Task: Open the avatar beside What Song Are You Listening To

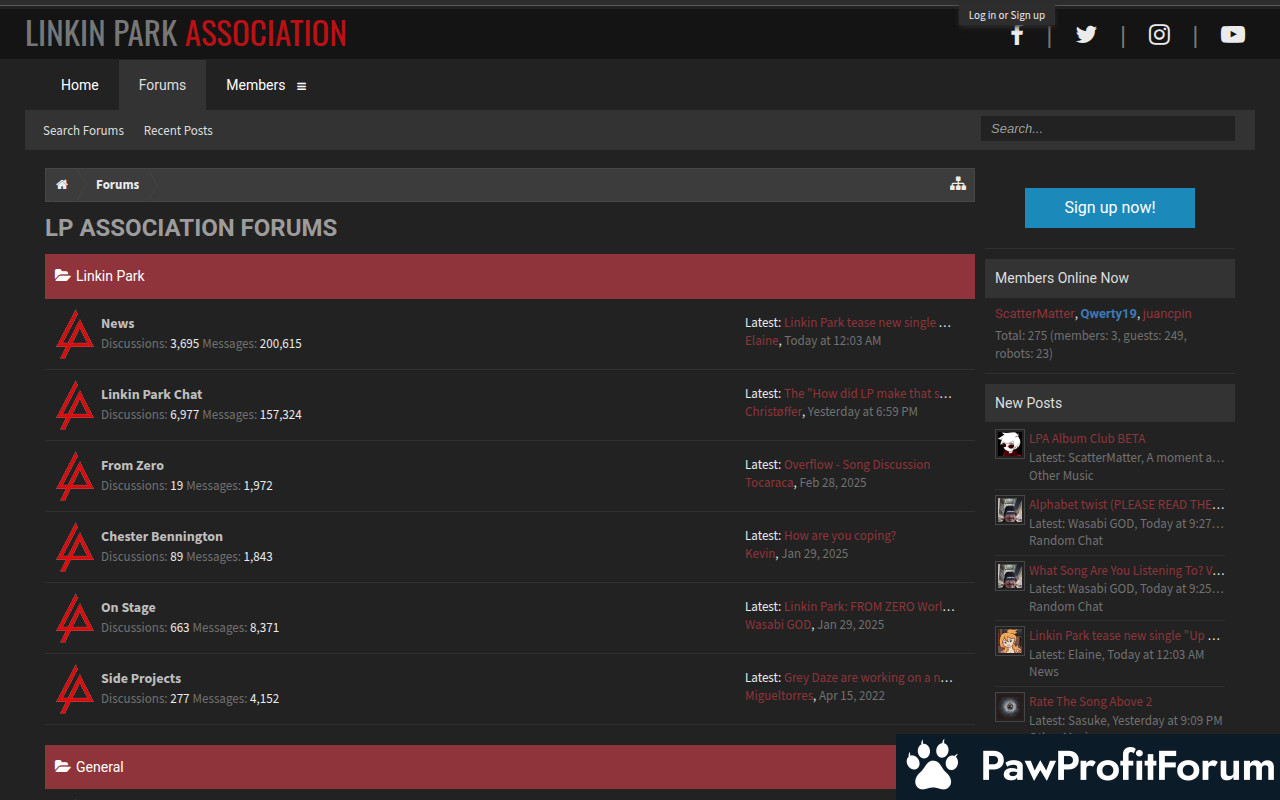Action: [x=1010, y=576]
